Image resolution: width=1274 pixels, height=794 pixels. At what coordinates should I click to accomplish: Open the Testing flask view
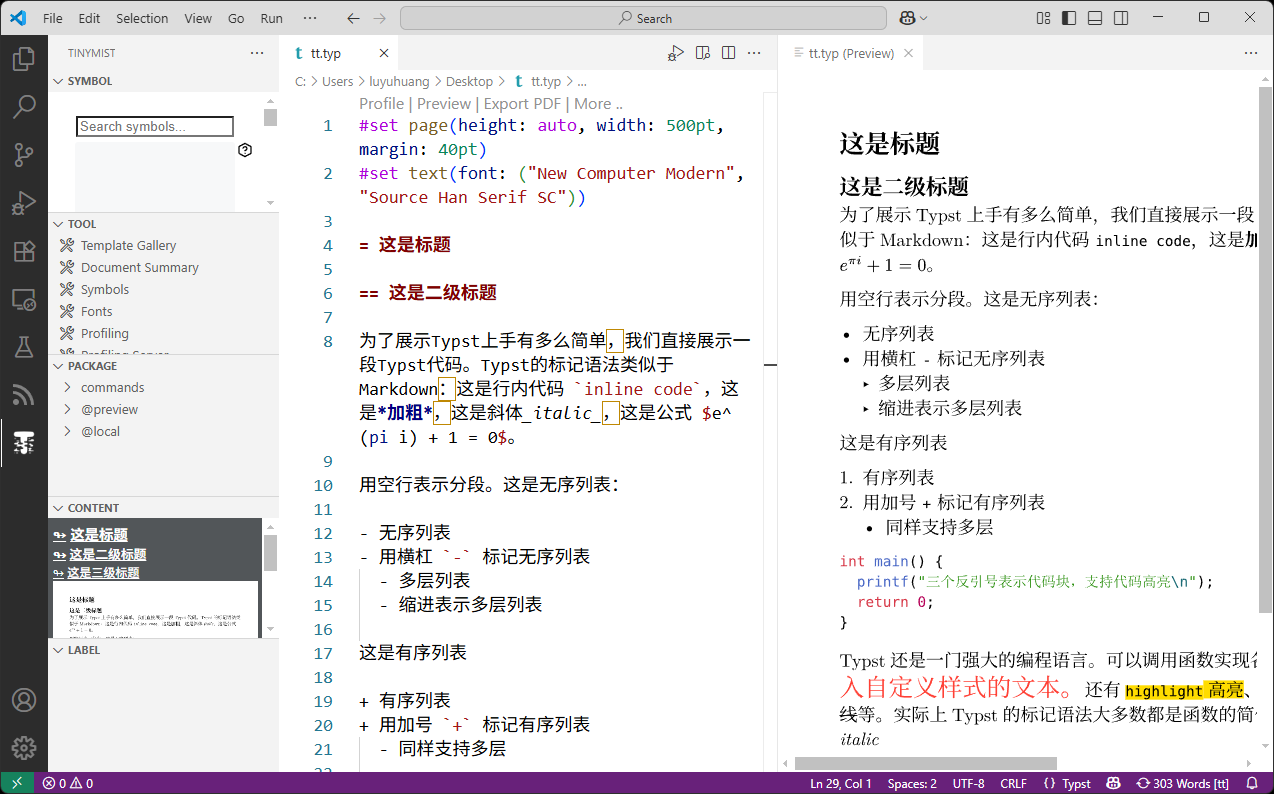[24, 347]
